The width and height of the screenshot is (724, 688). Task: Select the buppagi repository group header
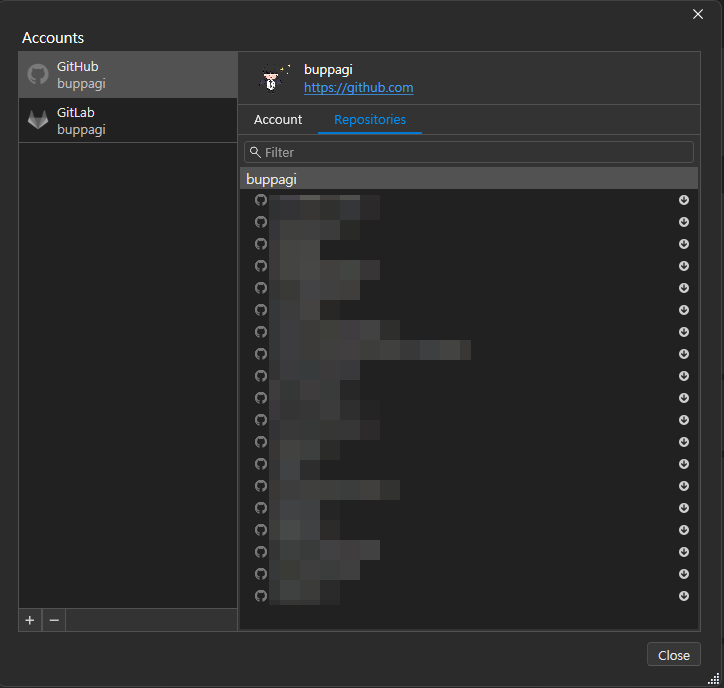tap(469, 179)
